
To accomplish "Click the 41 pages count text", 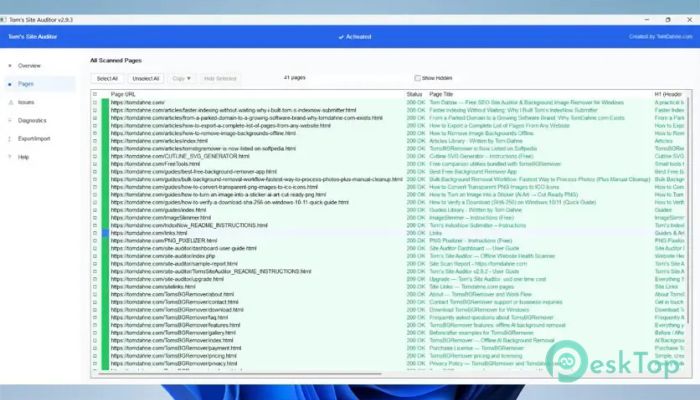I will pyautogui.click(x=295, y=78).
